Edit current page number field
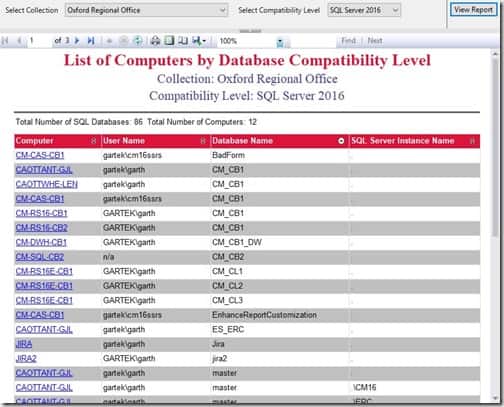 [39, 41]
